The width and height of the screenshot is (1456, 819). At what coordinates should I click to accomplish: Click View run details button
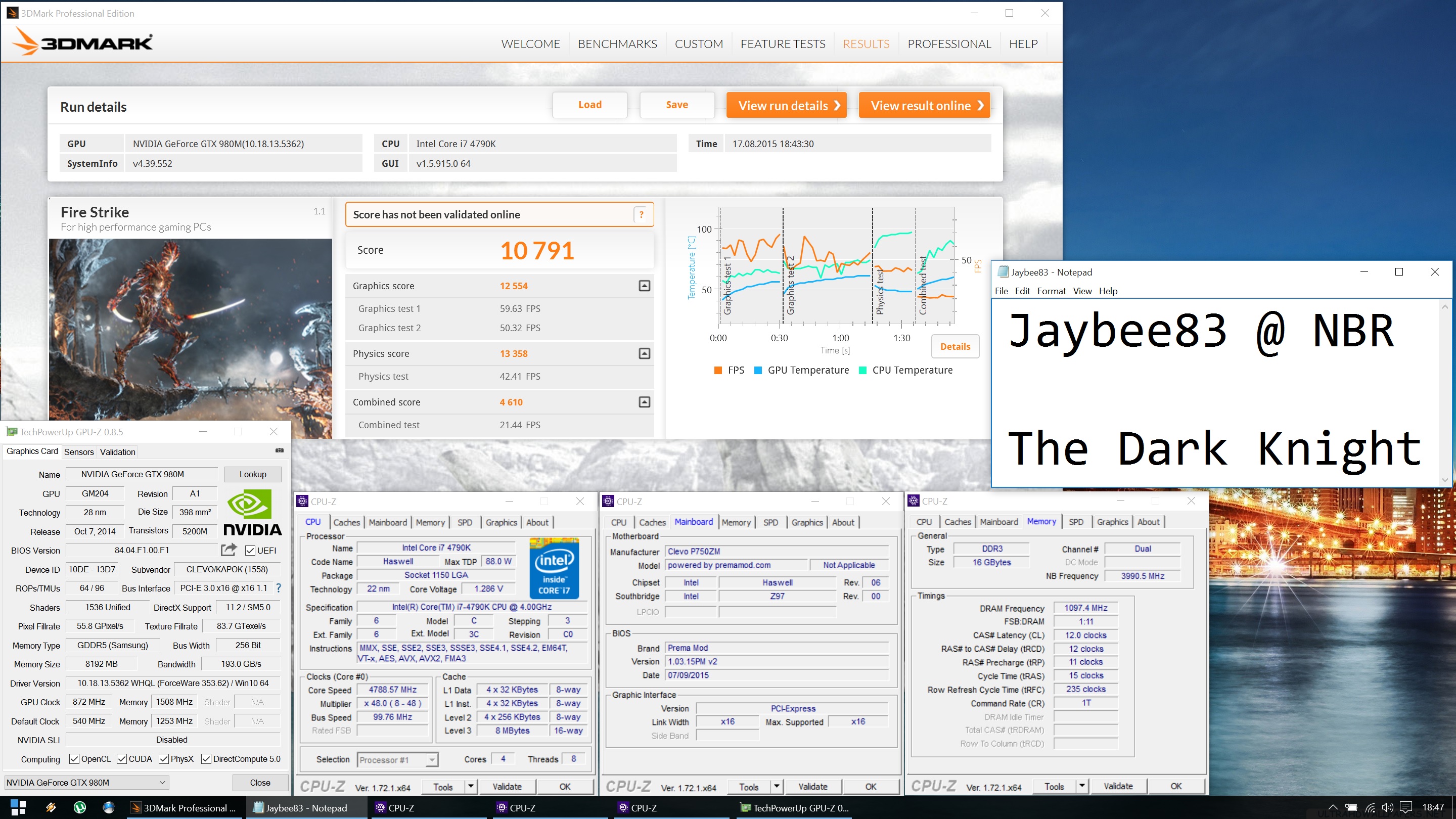786,105
